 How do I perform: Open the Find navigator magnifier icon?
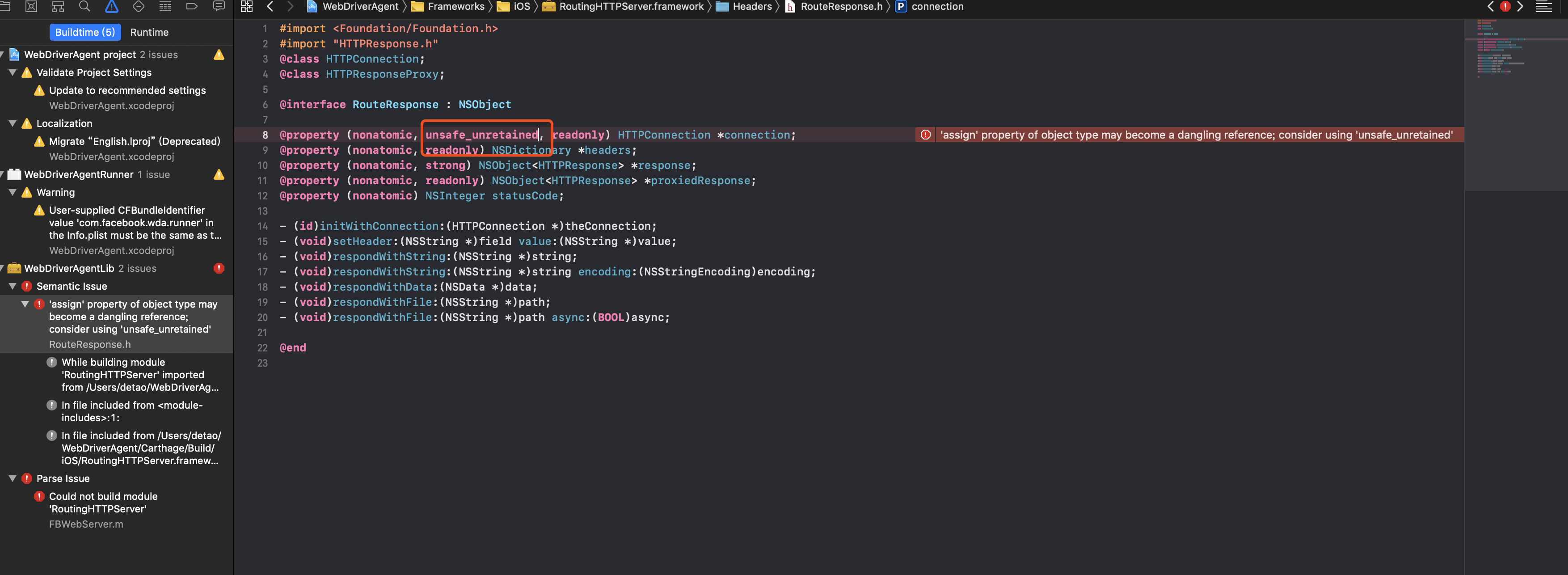pos(84,7)
